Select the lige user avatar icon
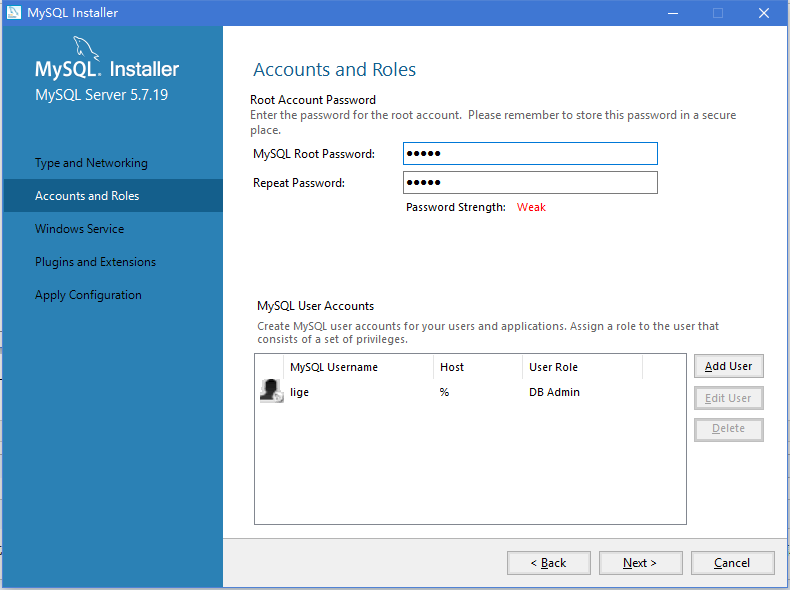The width and height of the screenshot is (790, 590). click(271, 391)
